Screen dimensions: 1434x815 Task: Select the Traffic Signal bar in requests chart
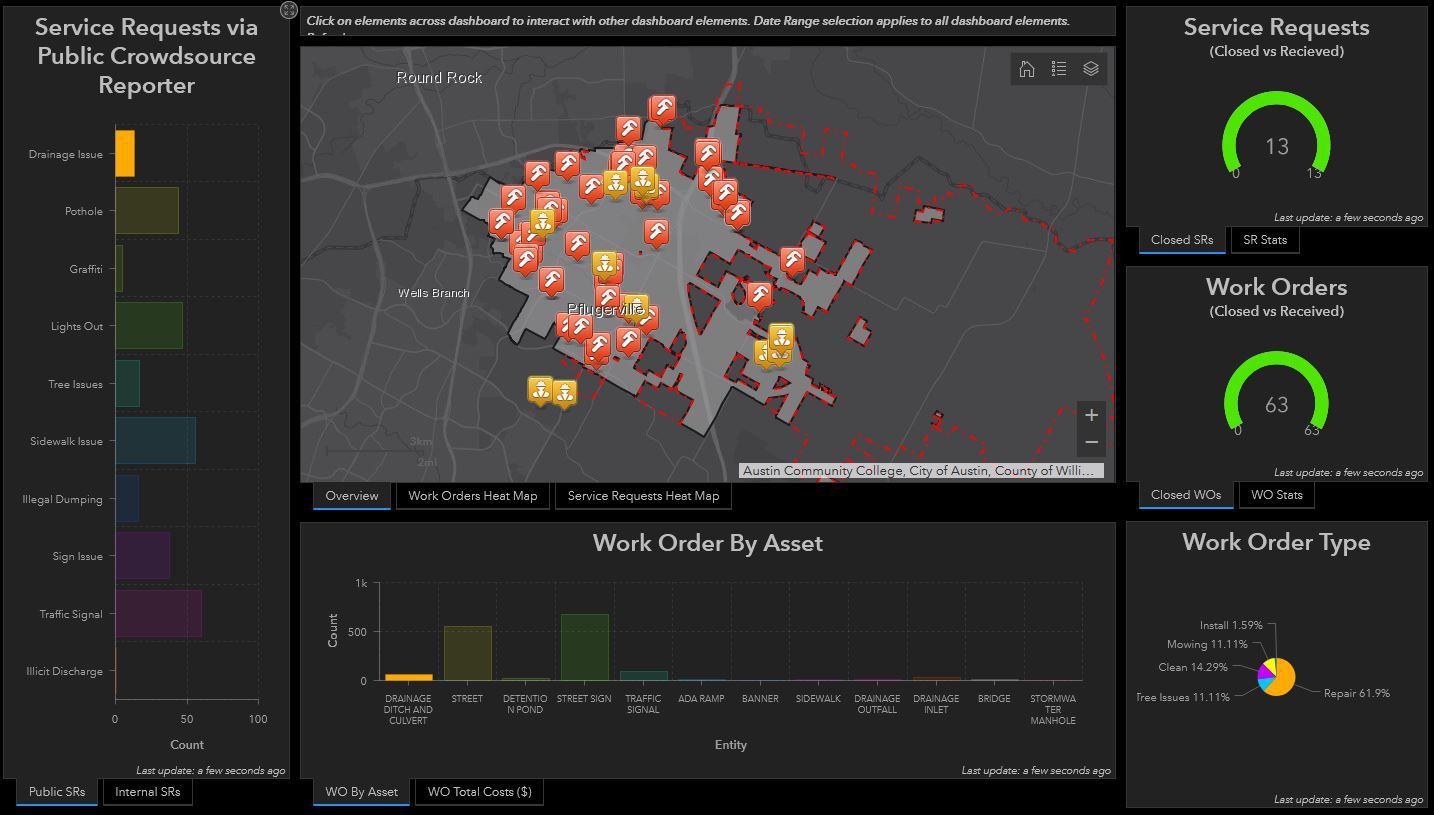pyautogui.click(x=158, y=614)
